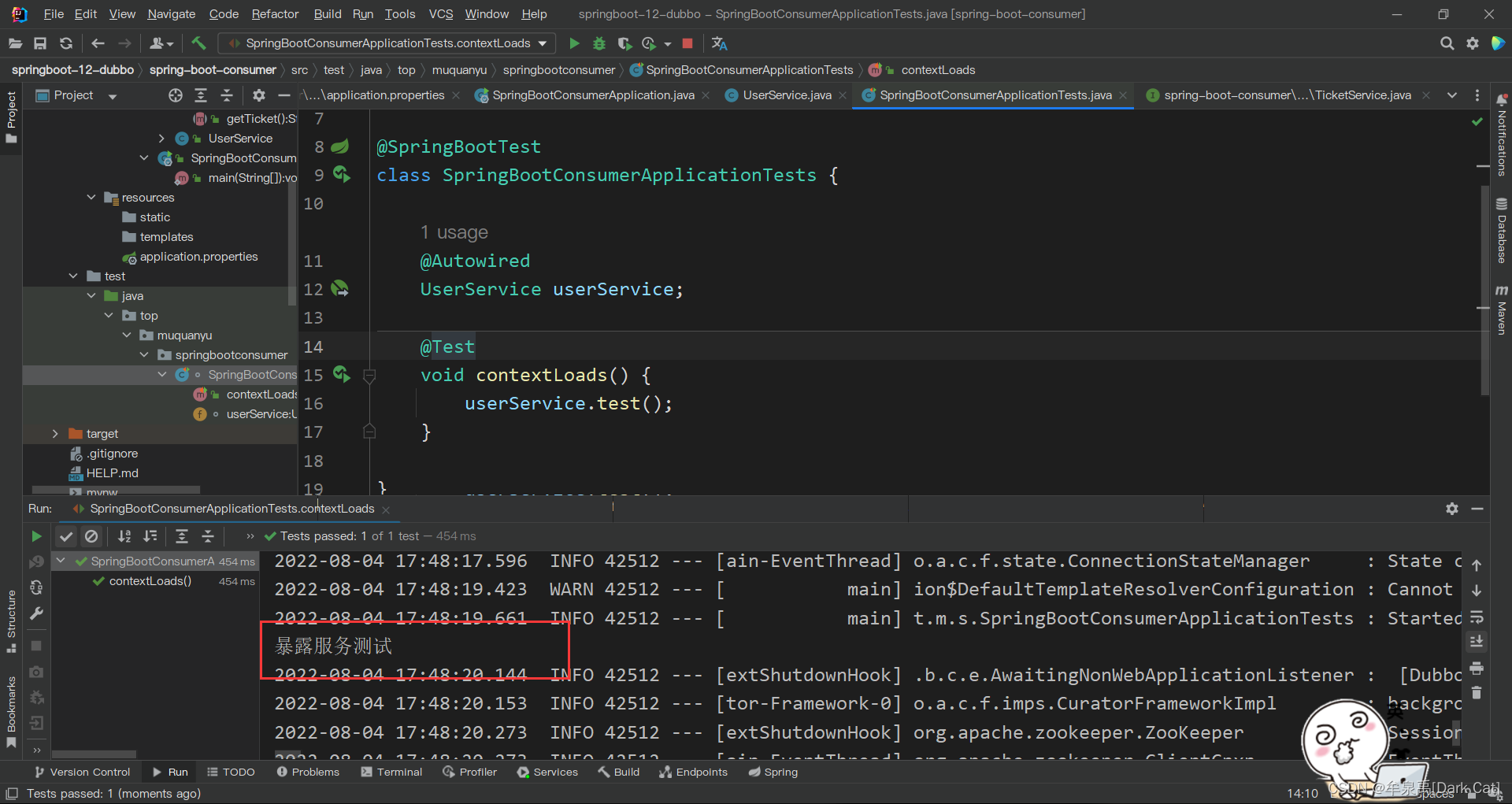Toggle sort by duration in test results
The width and height of the screenshot is (1512, 804).
pyautogui.click(x=150, y=536)
